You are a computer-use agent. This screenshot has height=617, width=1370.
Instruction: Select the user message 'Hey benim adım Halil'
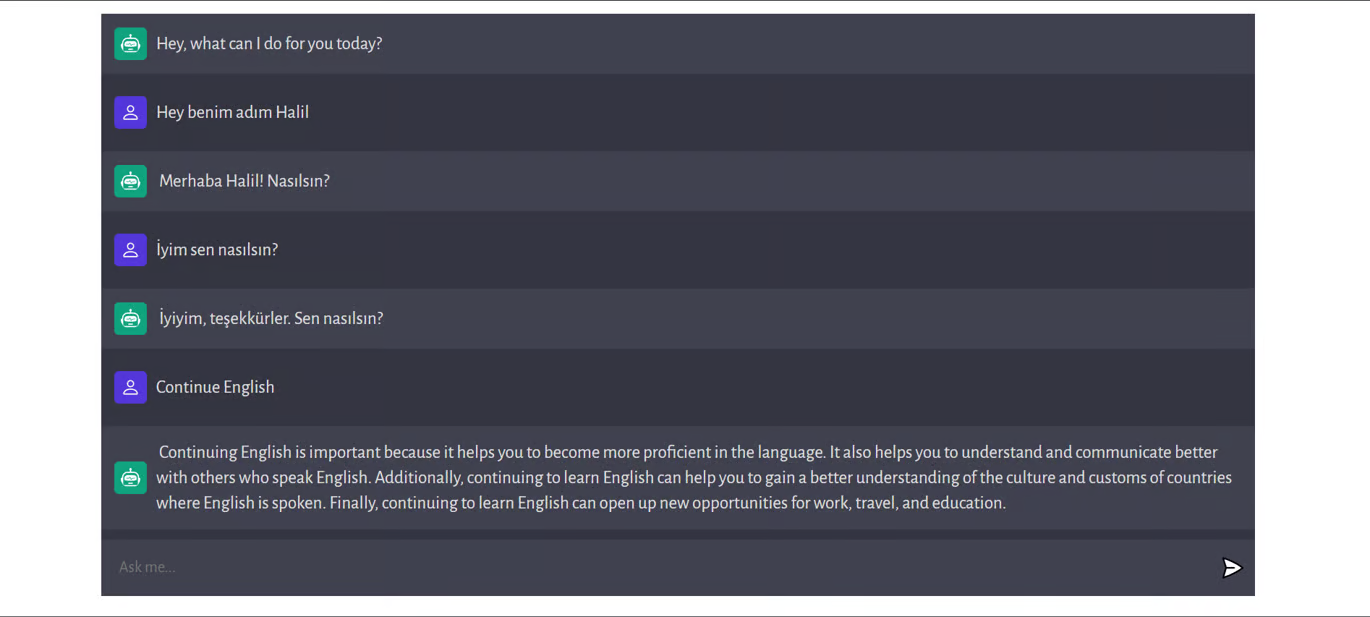click(232, 113)
